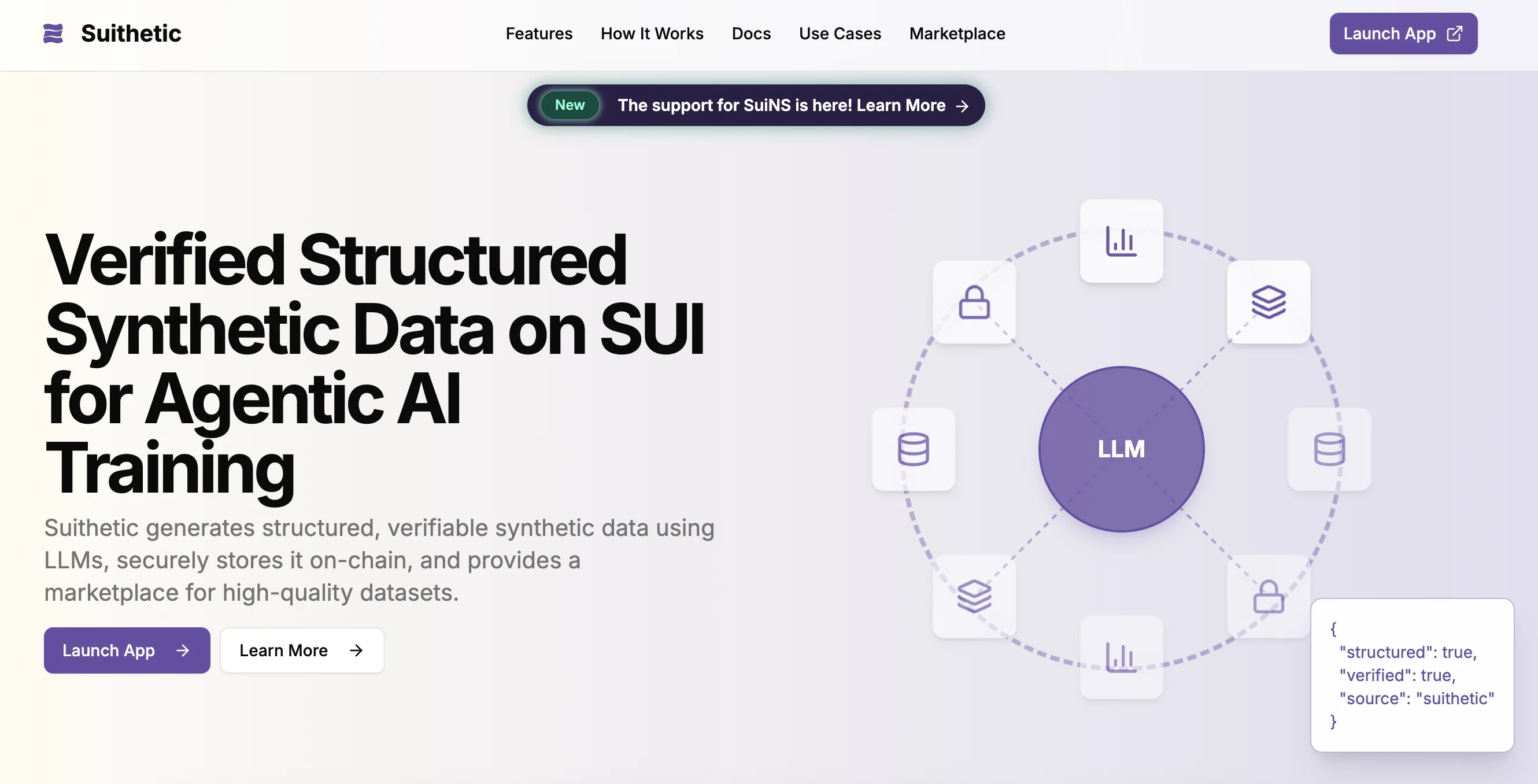Viewport: 1538px width, 784px height.
Task: Click the Suithetic wavy logo icon
Action: (53, 34)
